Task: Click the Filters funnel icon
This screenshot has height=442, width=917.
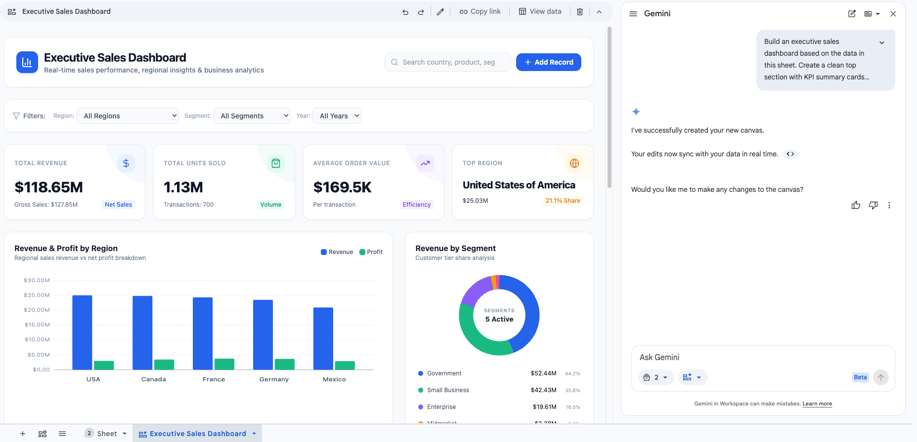Action: click(x=16, y=116)
